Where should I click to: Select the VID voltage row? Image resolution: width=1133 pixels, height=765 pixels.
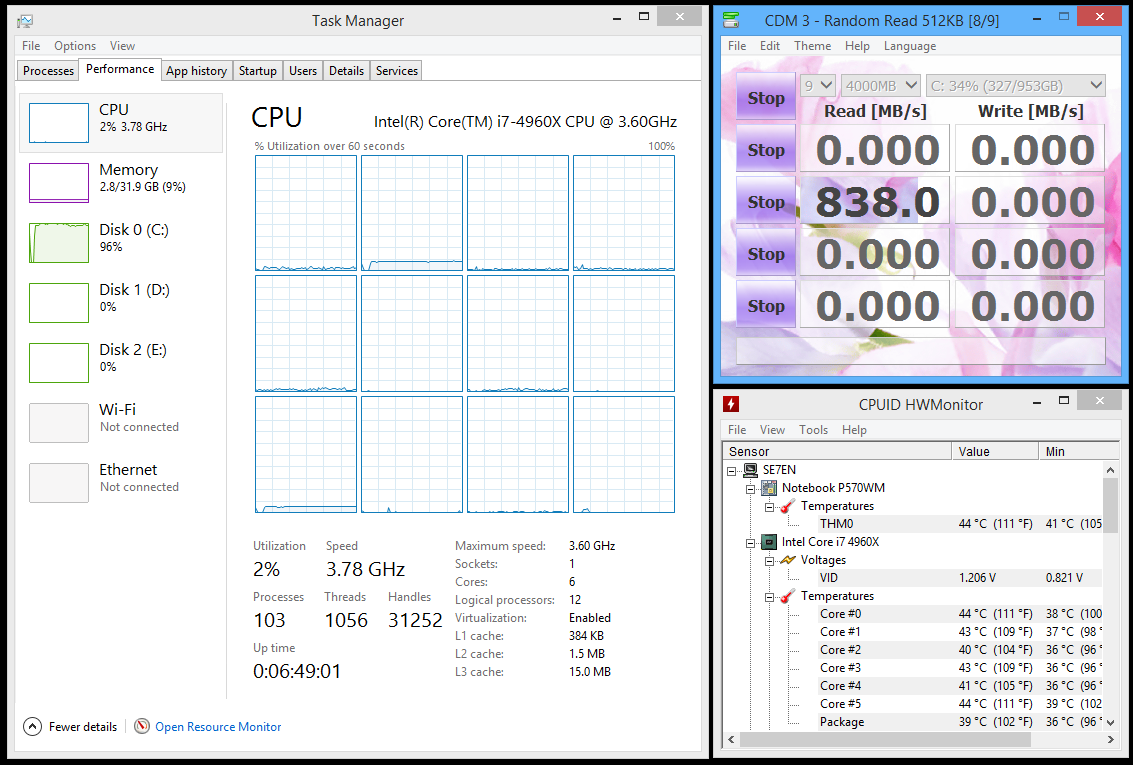point(960,578)
